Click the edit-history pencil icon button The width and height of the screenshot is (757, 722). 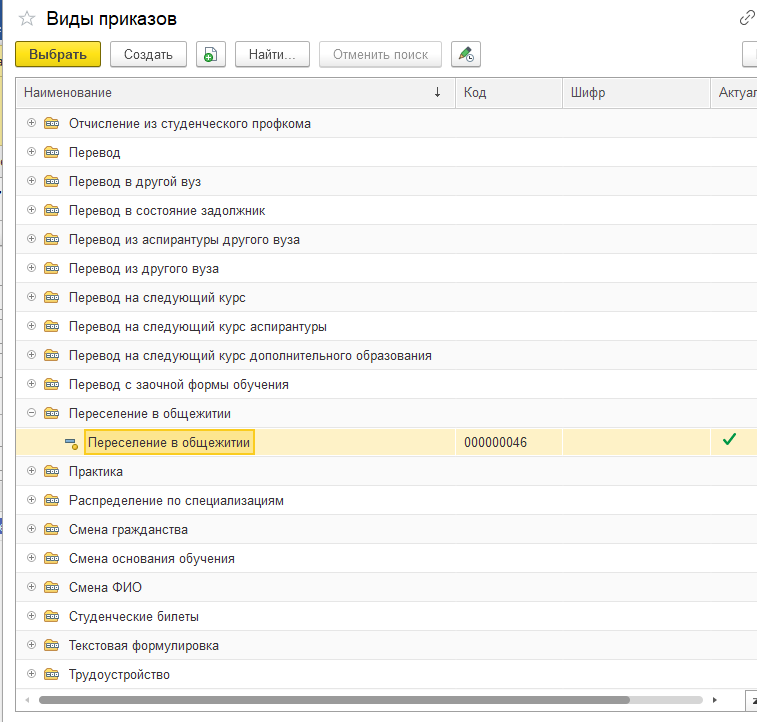coord(466,54)
